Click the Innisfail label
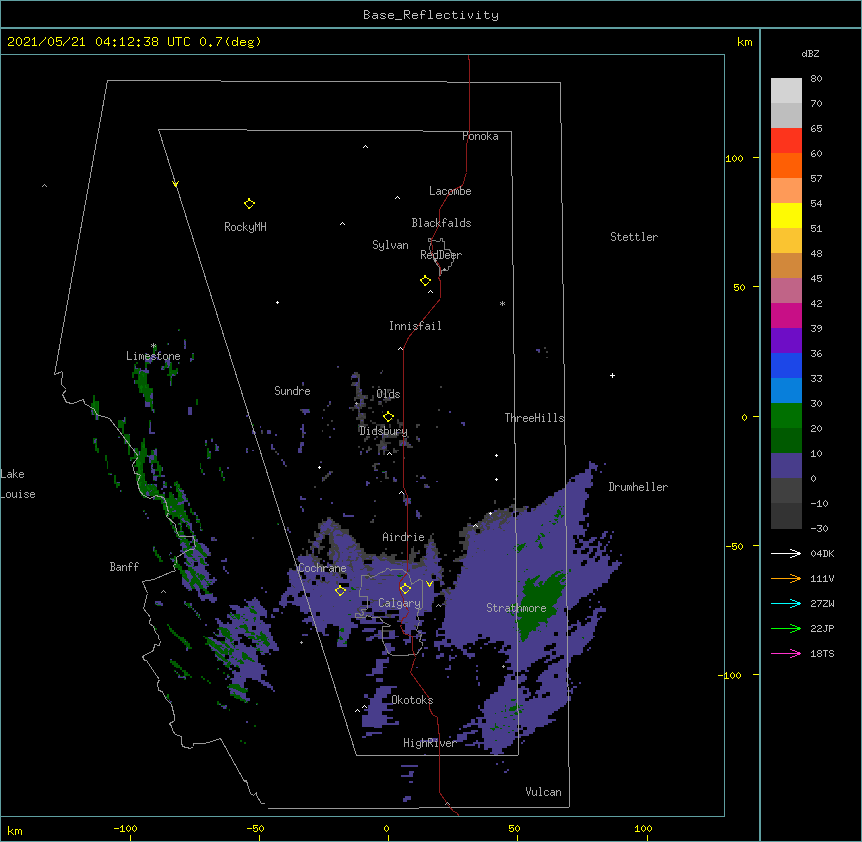This screenshot has width=862, height=842. (415, 326)
